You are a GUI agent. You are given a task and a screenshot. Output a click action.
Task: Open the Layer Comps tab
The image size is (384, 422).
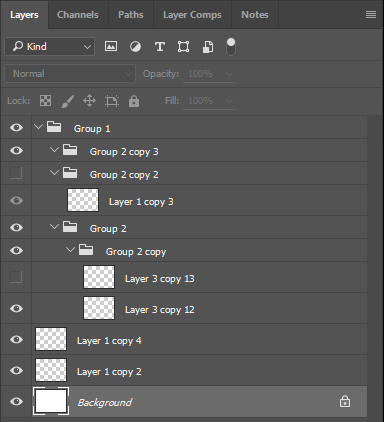tap(192, 15)
